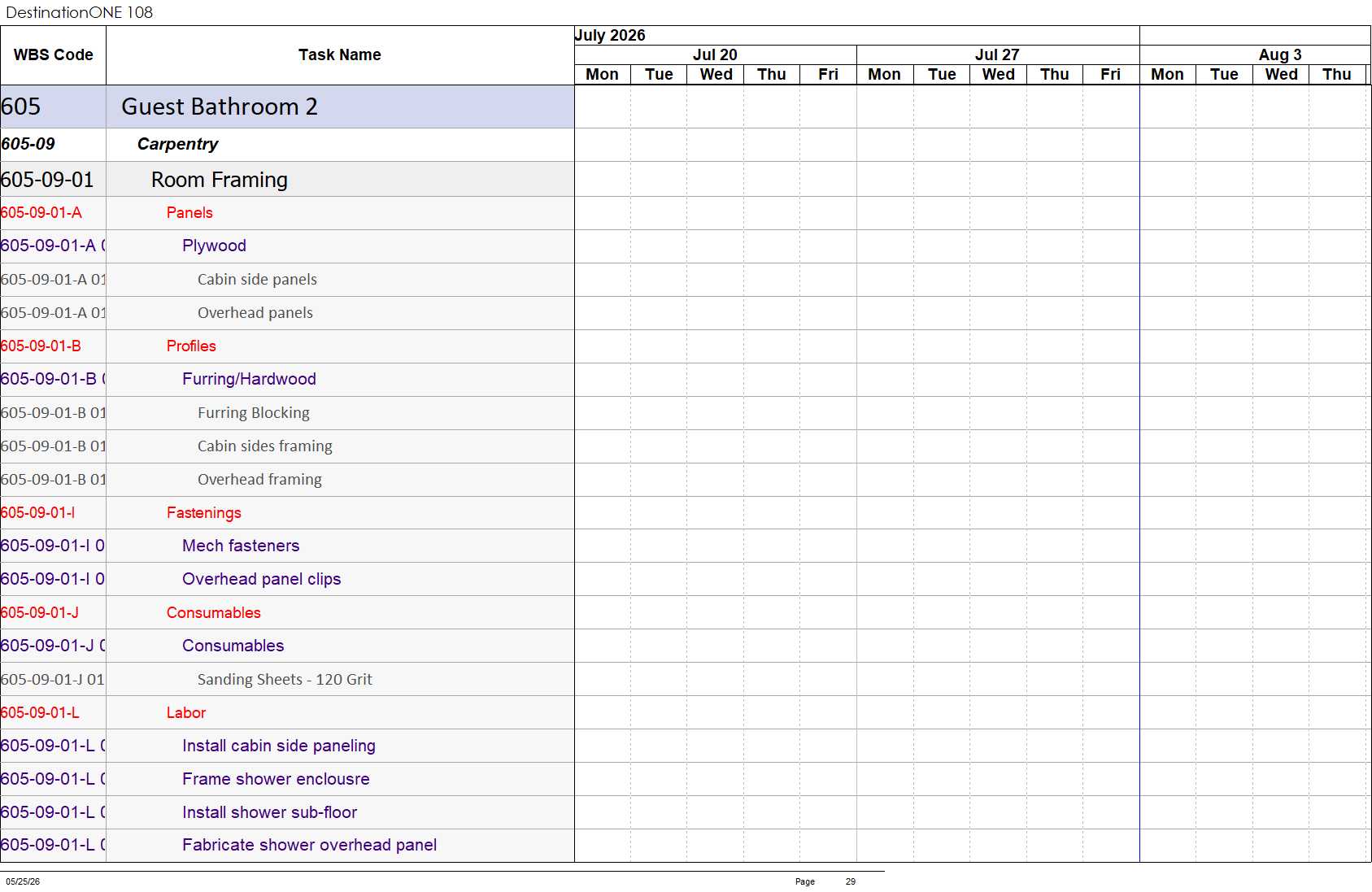Click Fri under Jul 27 week
Screen dimensions: 1372x892
point(1111,74)
